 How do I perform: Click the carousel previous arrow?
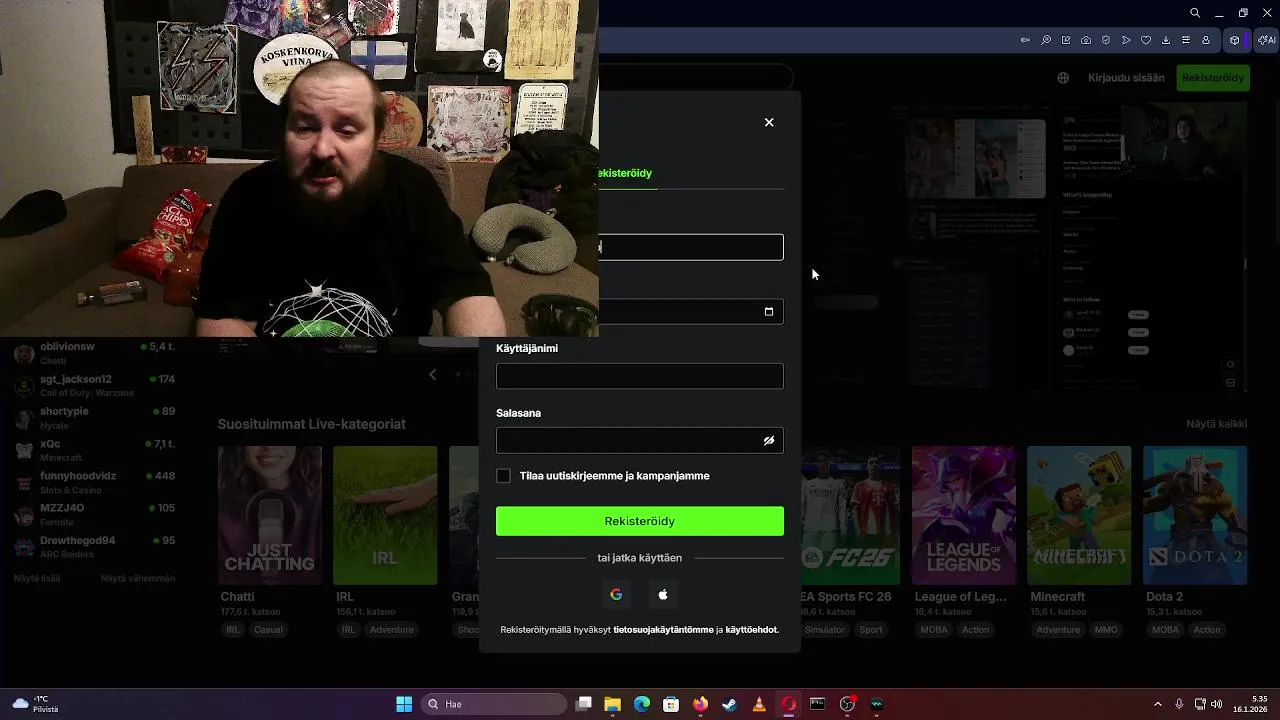click(432, 375)
